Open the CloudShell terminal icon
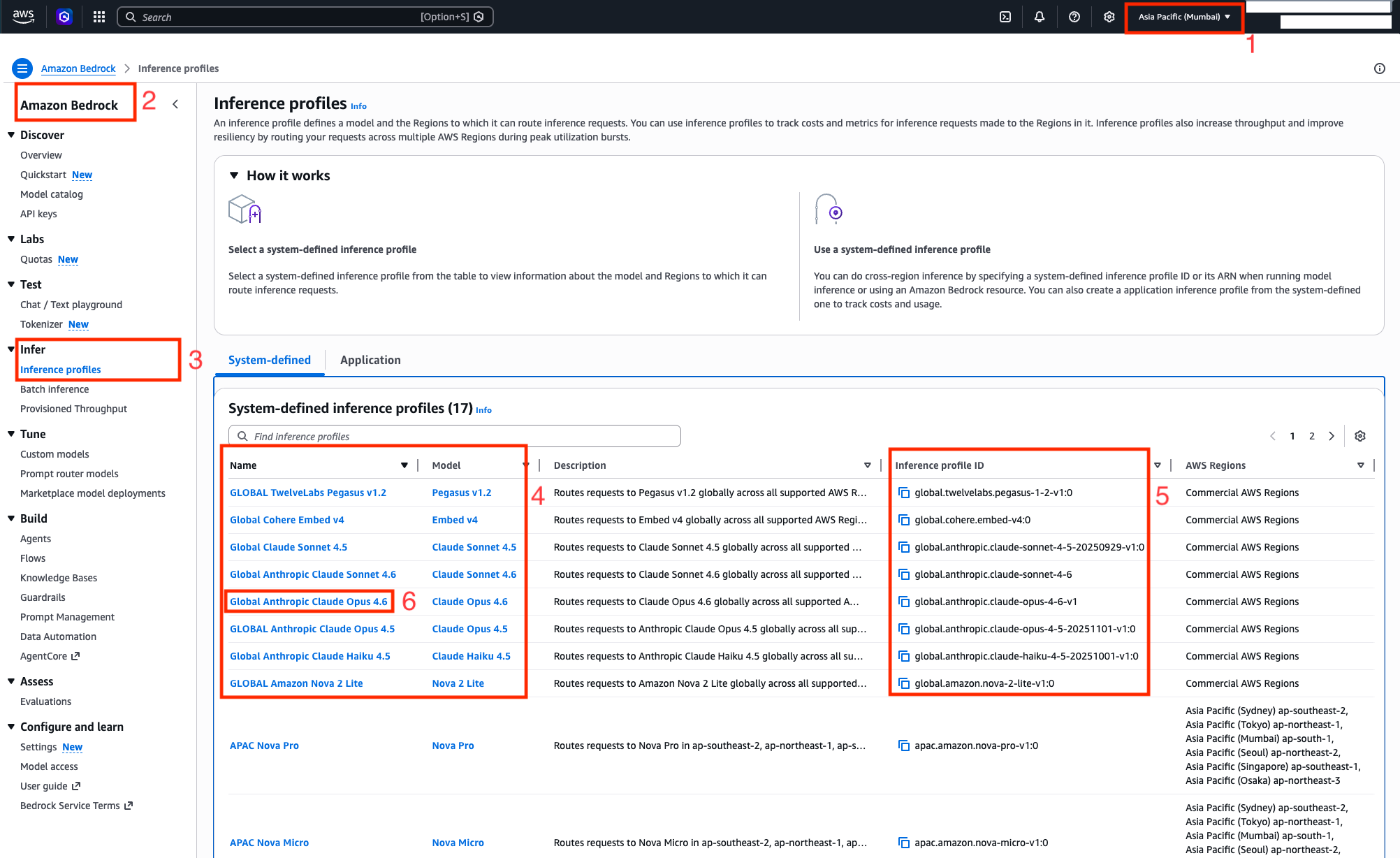Screen dimensions: 1400x858 (1005, 16)
